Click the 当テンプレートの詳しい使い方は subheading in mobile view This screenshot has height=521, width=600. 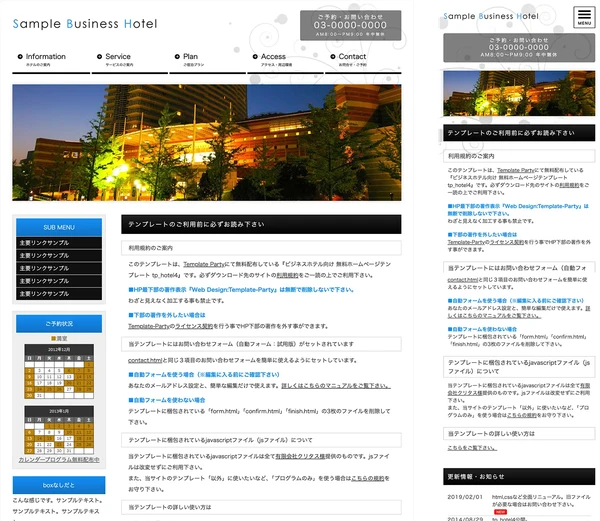[519, 434]
